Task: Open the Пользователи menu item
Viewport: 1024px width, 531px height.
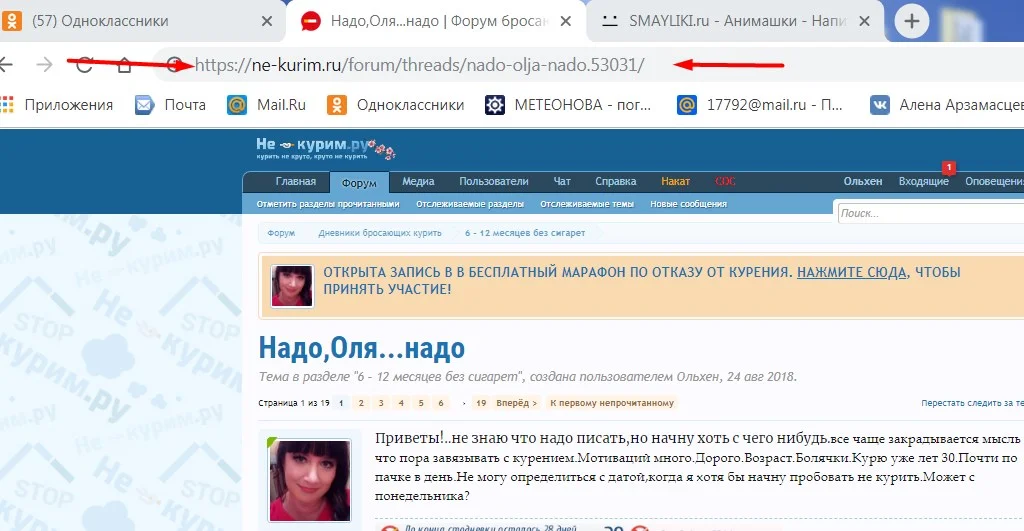Action: pos(494,182)
